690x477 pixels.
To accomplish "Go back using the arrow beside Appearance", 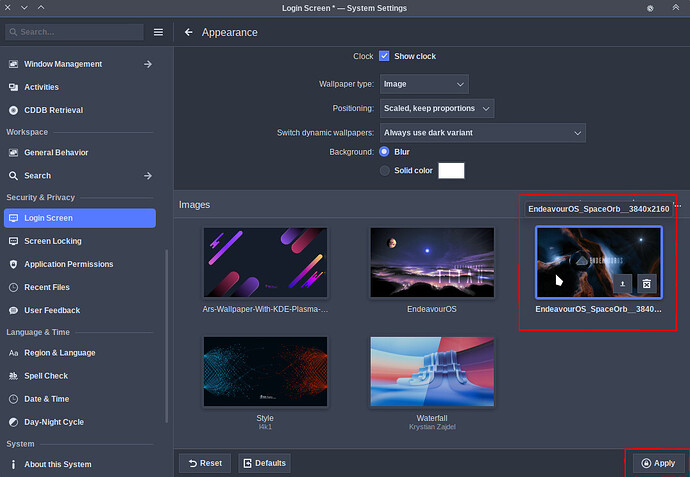I will click(x=188, y=32).
